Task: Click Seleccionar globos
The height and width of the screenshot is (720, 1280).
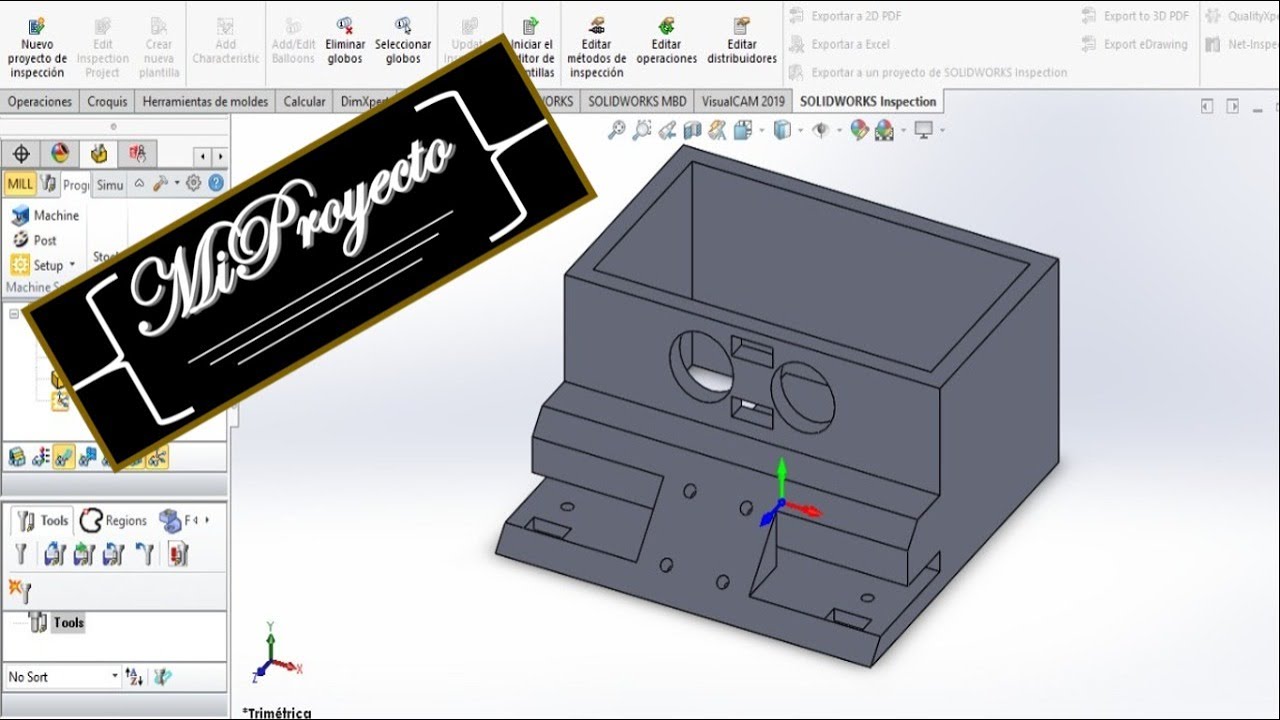Action: point(403,40)
